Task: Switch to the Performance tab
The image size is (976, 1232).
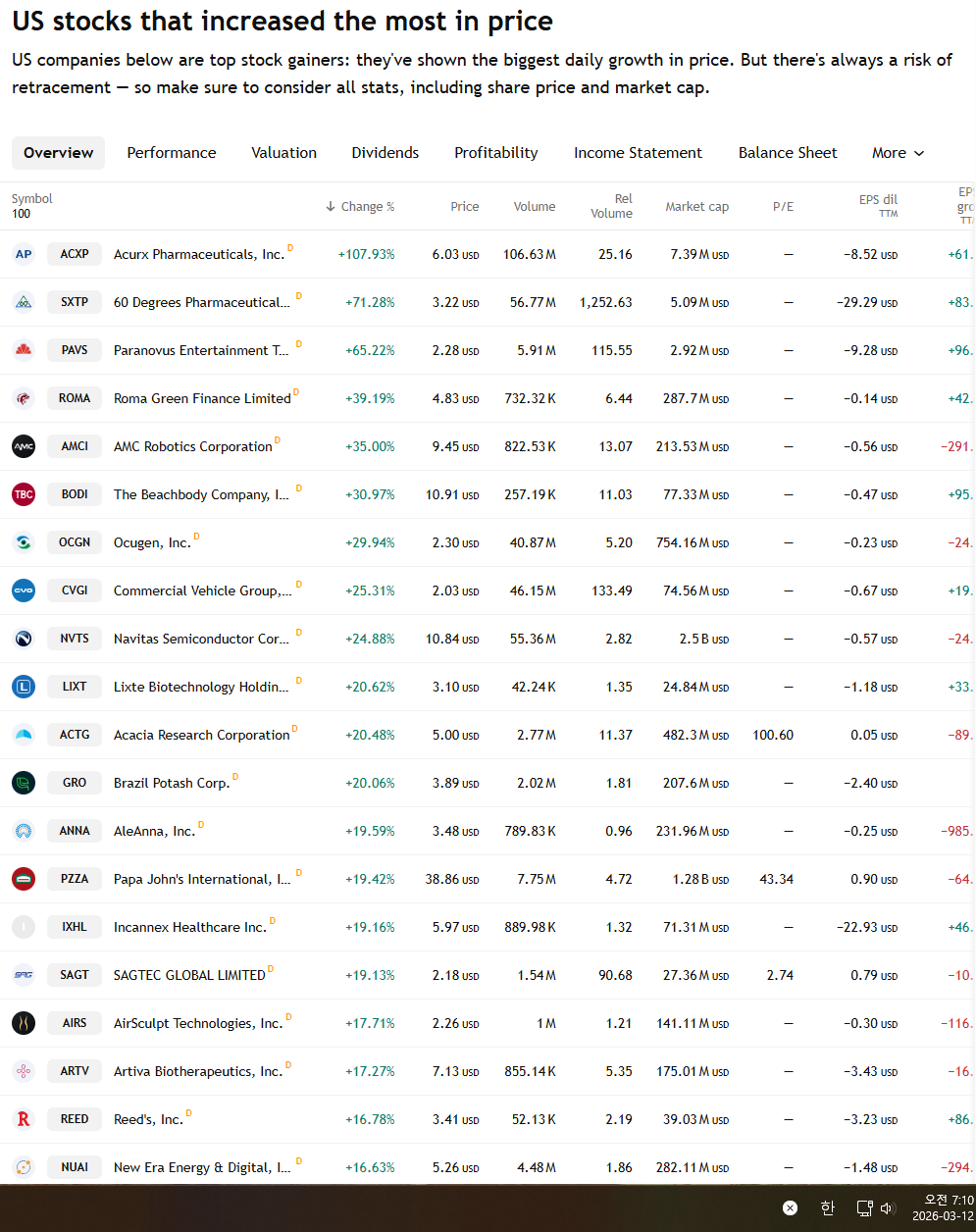Action: [172, 153]
